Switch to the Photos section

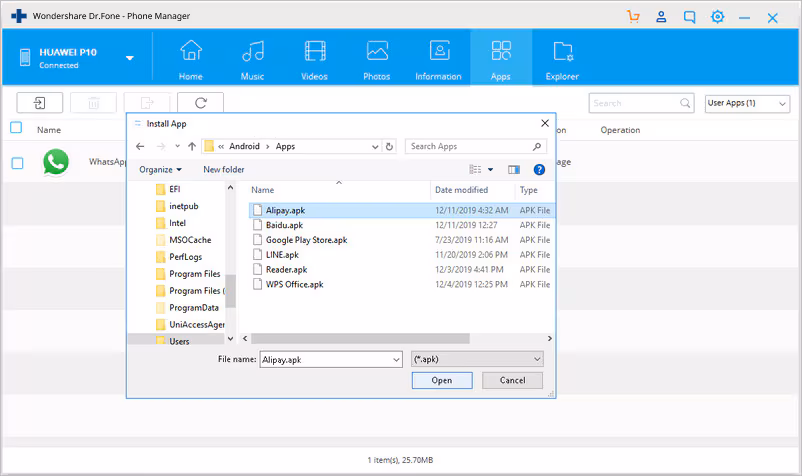[376, 60]
